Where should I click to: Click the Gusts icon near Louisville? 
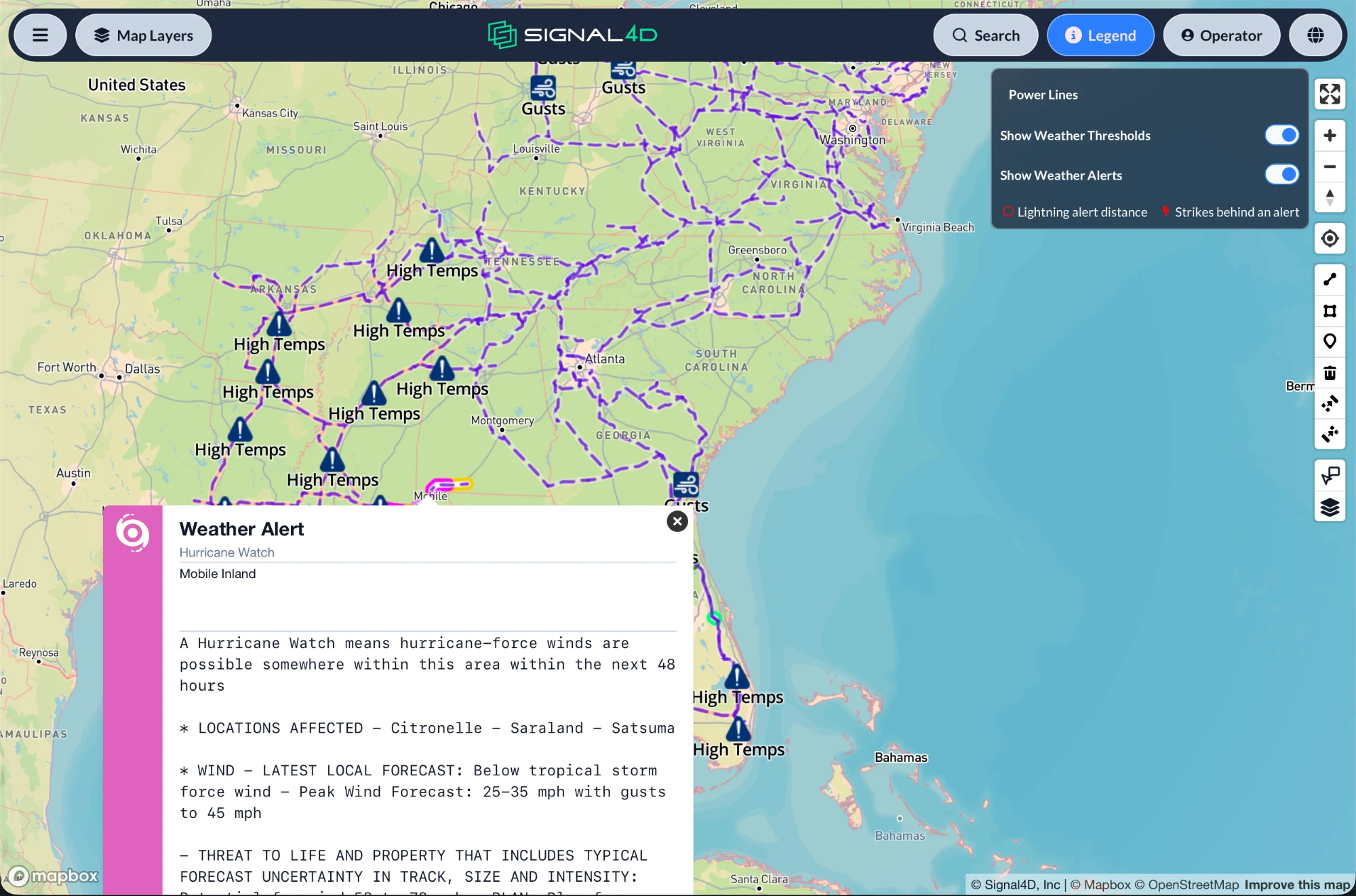click(543, 88)
